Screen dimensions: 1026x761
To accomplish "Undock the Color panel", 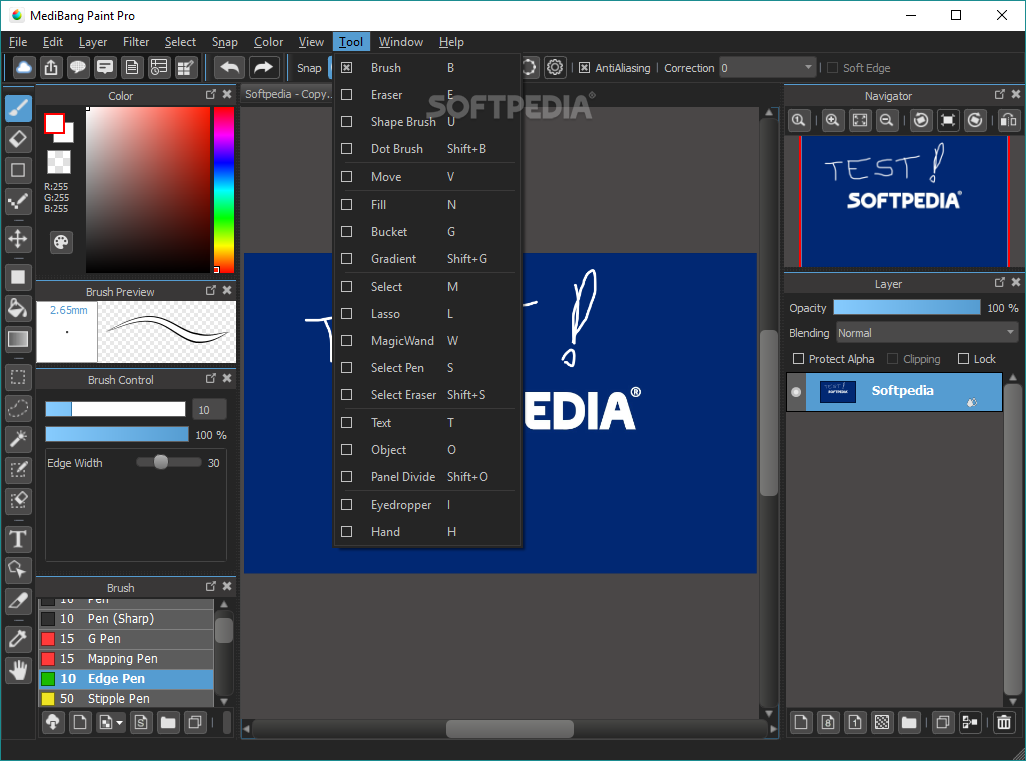I will [x=211, y=95].
